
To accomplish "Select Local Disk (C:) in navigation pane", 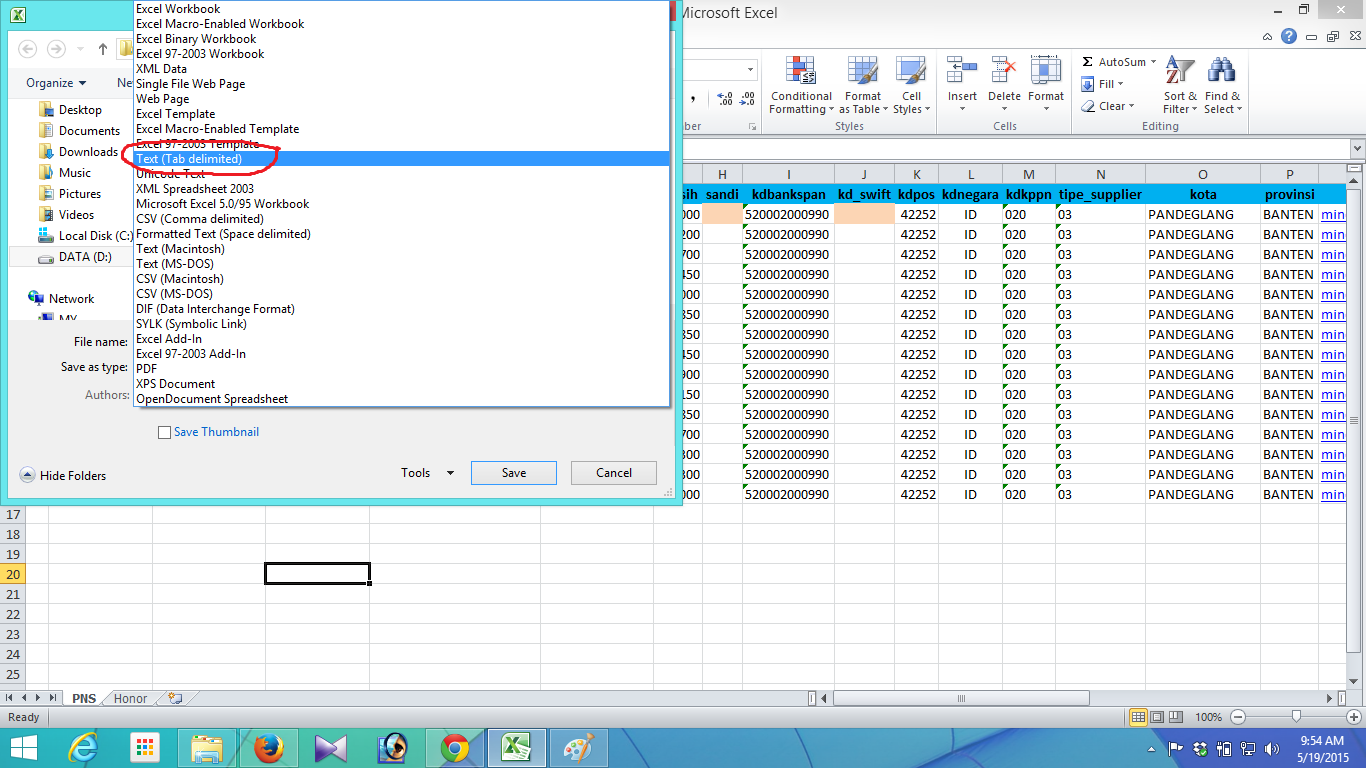I will tap(84, 236).
